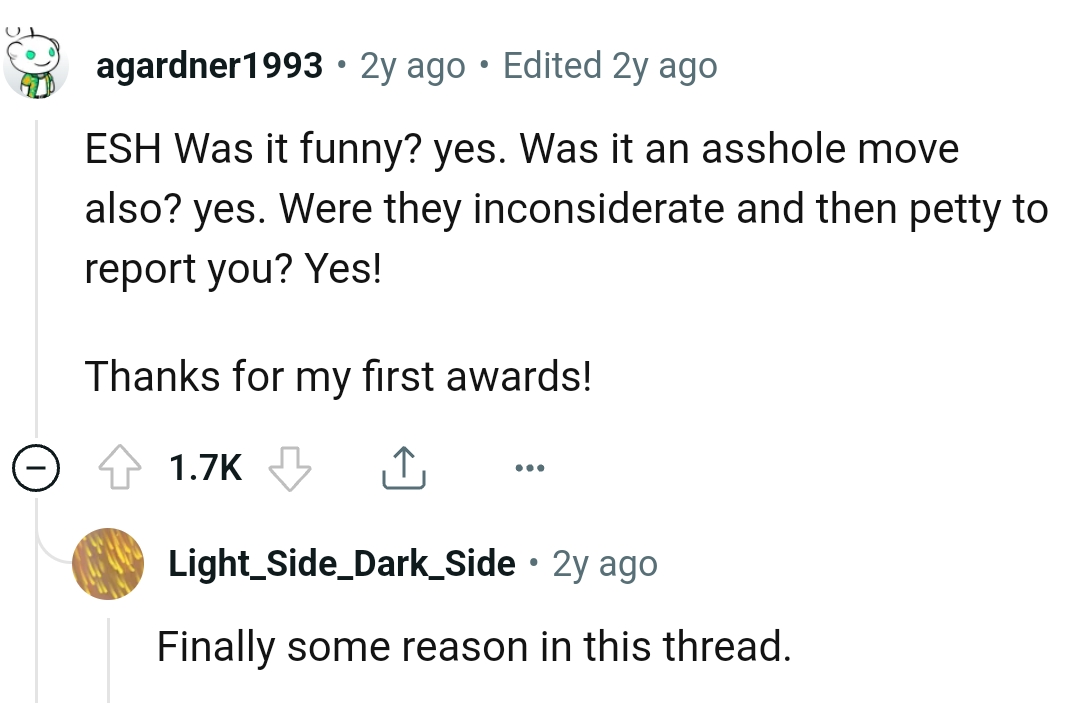Click 'Finally some reason in this thread.' reply text
This screenshot has height=703, width=1080.
473,647
